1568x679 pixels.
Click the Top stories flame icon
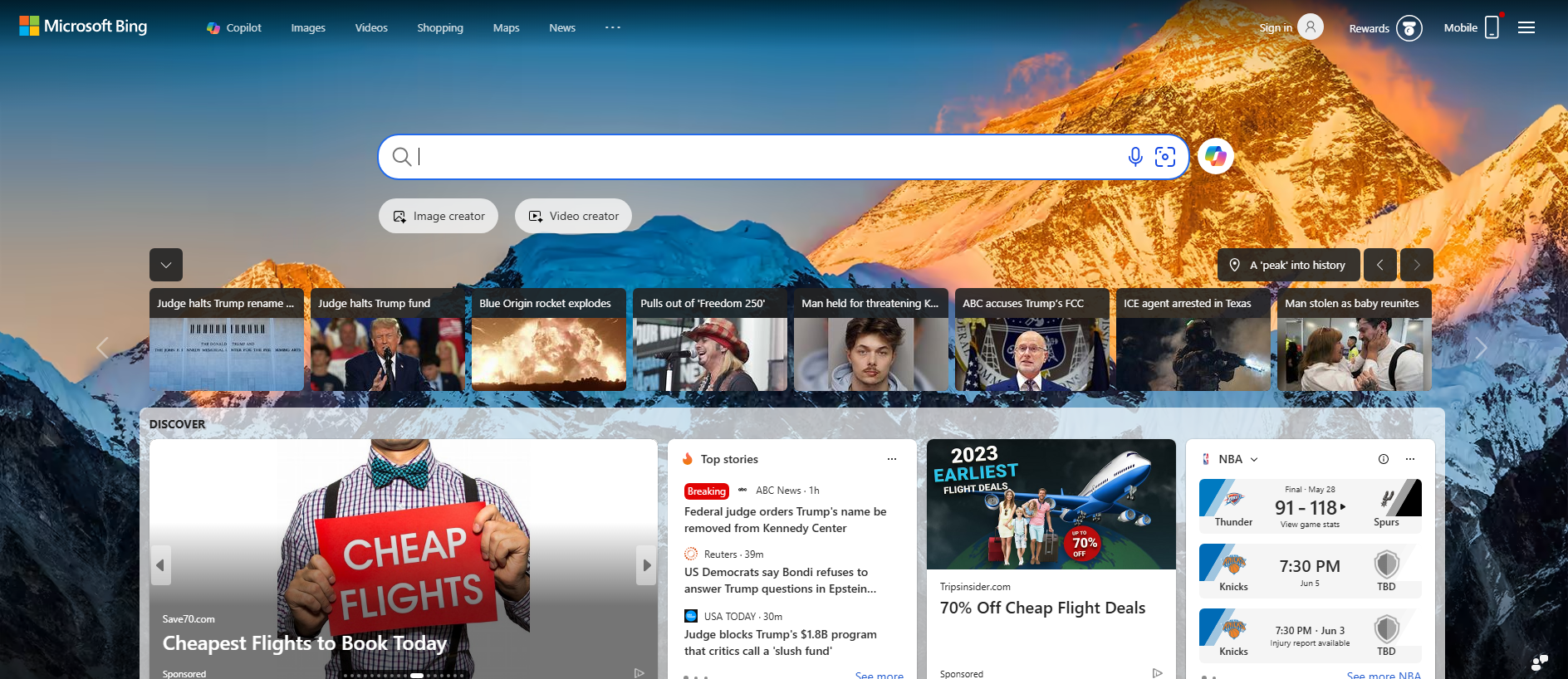[688, 459]
